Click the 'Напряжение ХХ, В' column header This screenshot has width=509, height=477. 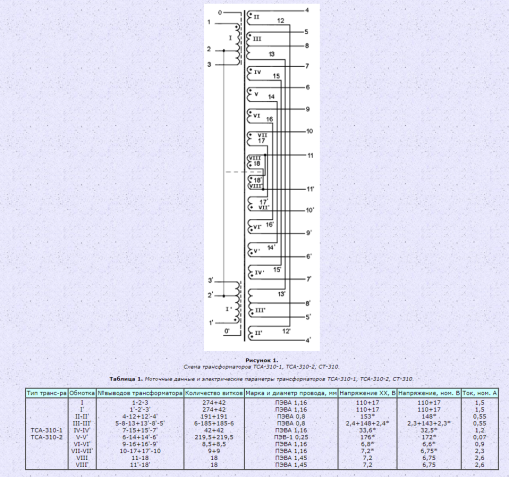tap(367, 393)
